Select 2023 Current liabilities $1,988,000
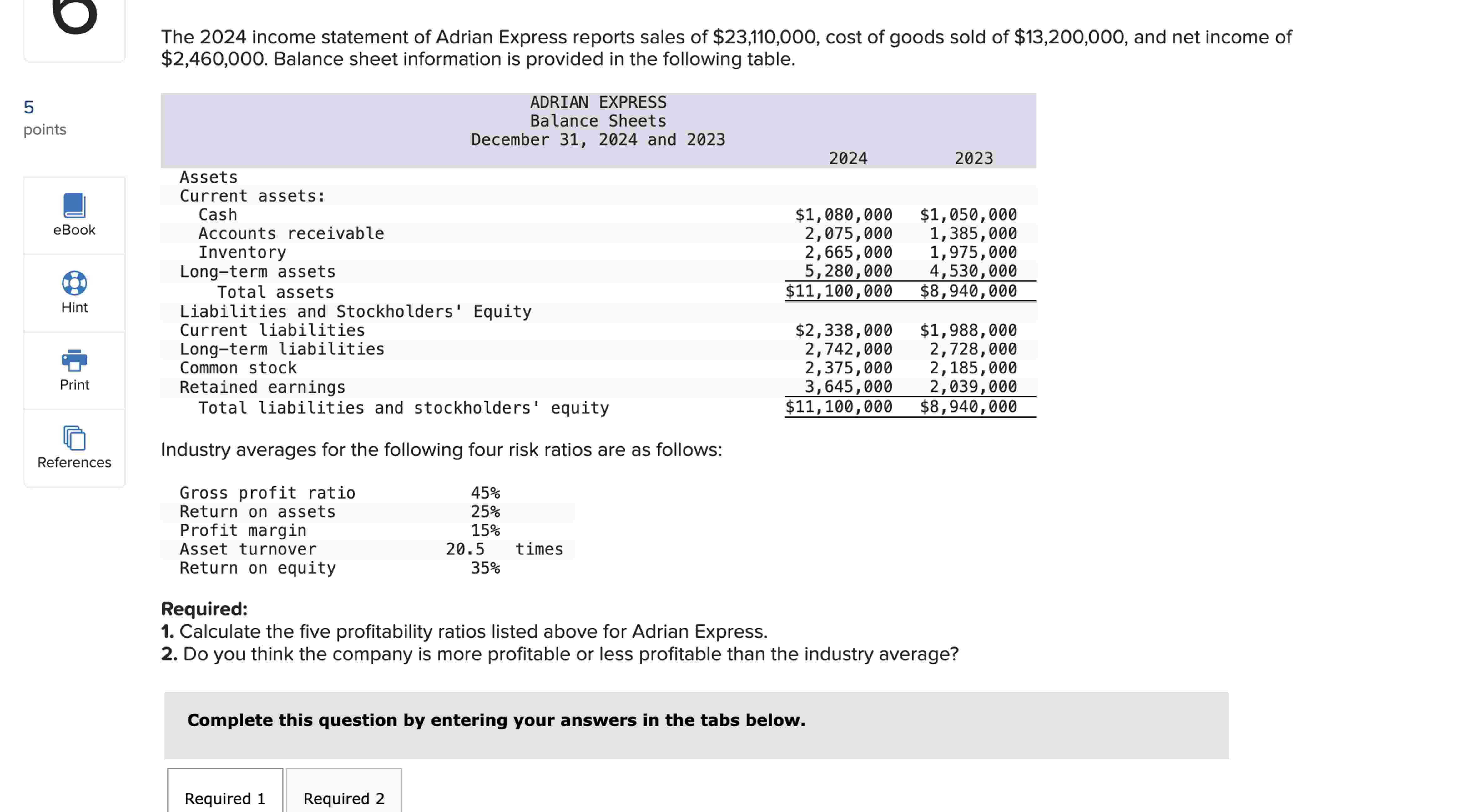The width and height of the screenshot is (1478, 812). click(x=968, y=330)
